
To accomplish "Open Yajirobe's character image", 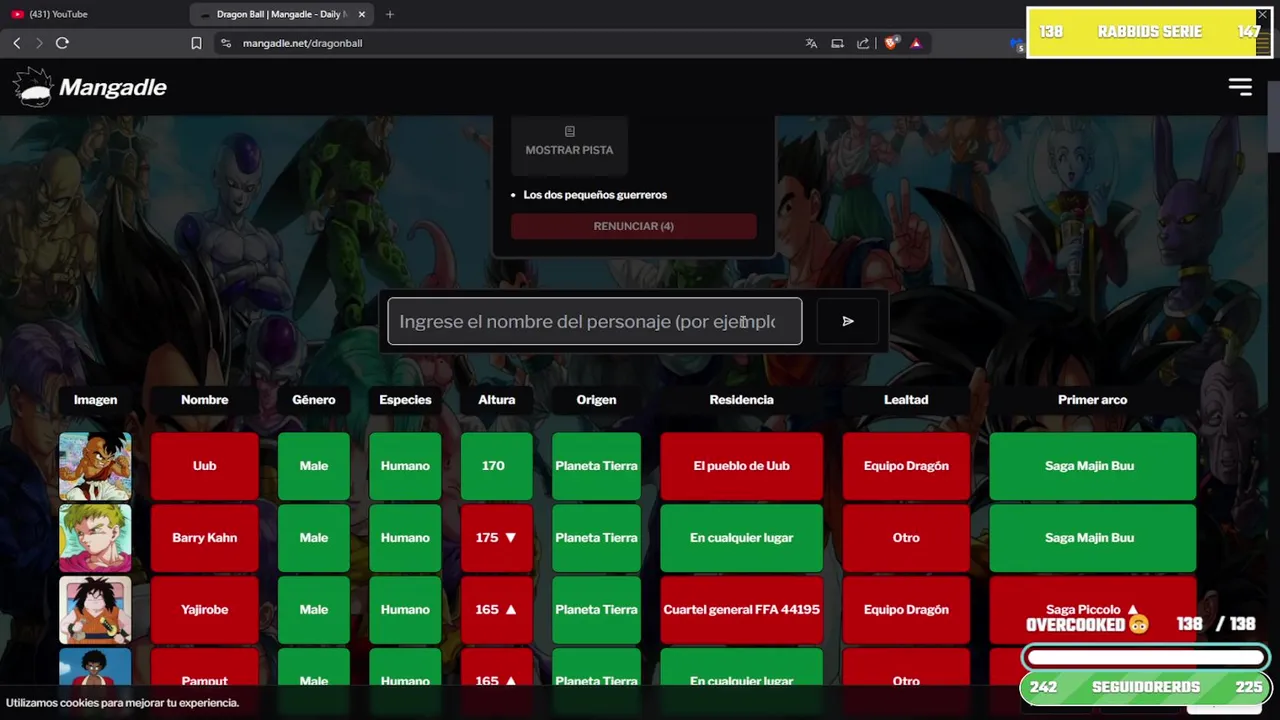I will click(x=95, y=610).
